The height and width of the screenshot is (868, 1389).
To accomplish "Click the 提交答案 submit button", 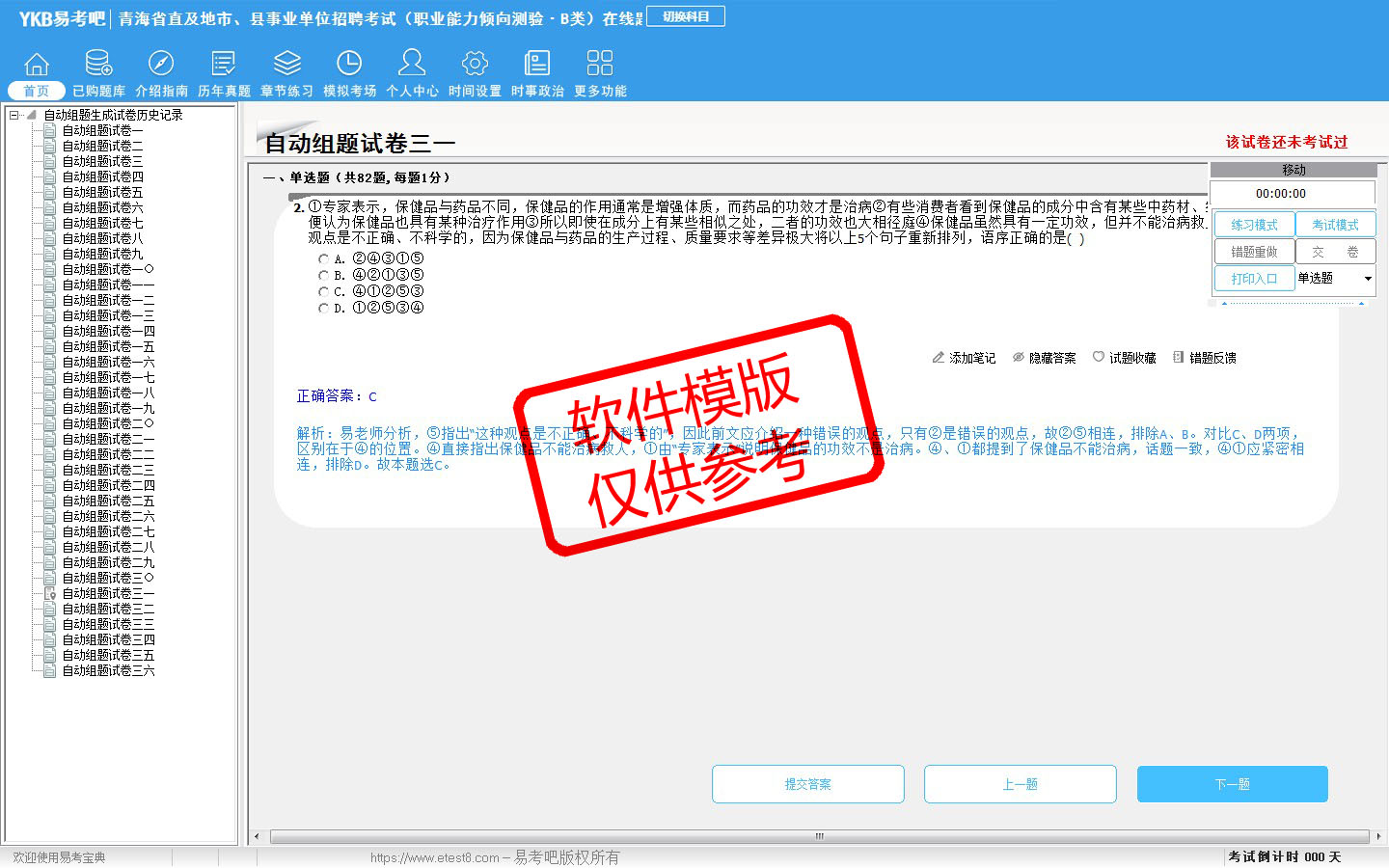I will click(x=807, y=784).
